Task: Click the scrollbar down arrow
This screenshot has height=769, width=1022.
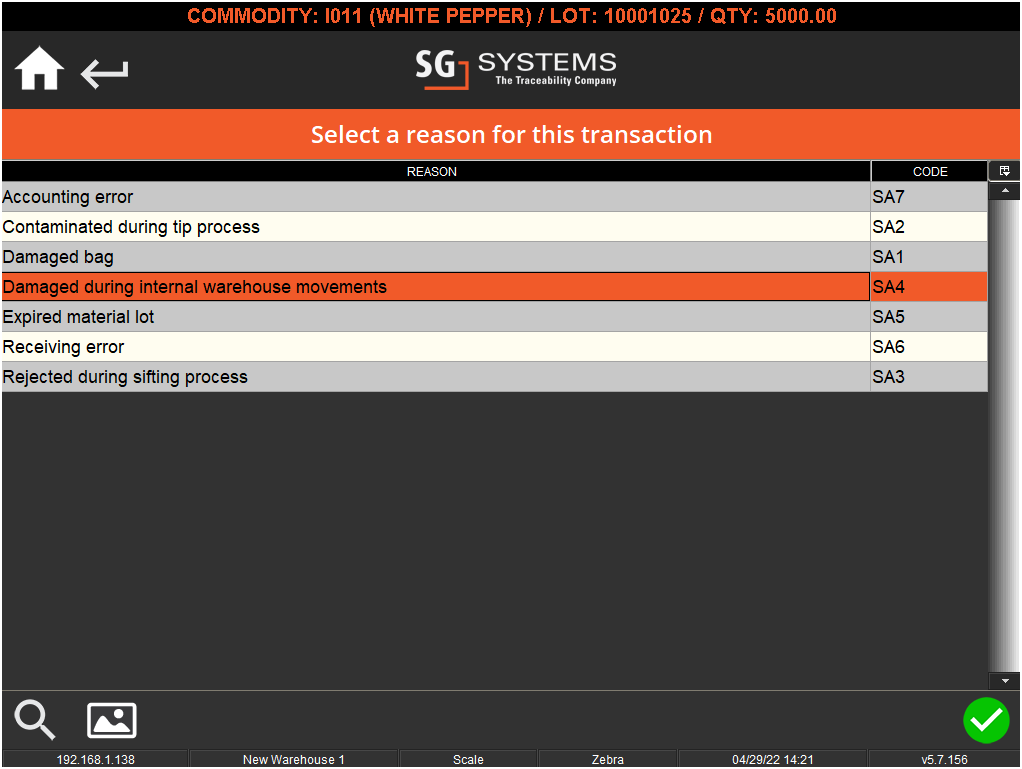Action: tap(1004, 681)
